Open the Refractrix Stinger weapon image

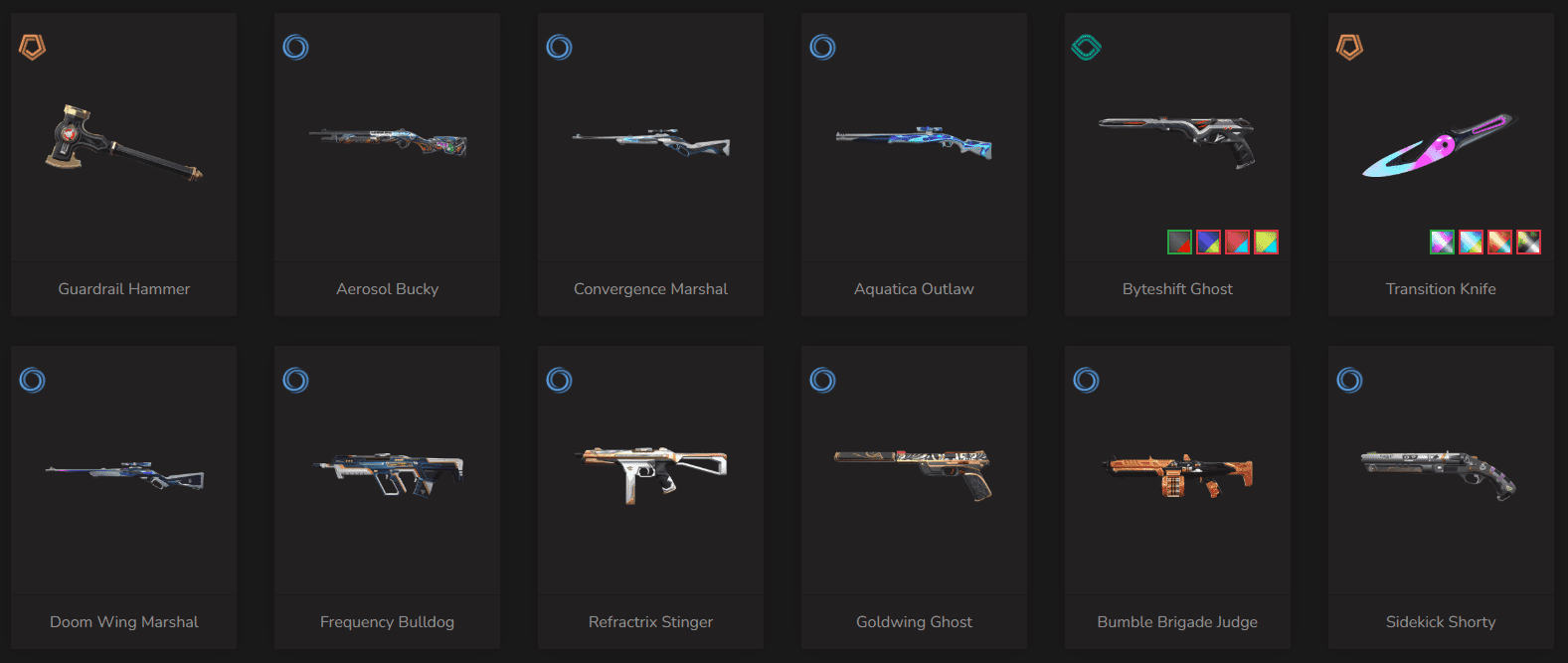click(651, 474)
